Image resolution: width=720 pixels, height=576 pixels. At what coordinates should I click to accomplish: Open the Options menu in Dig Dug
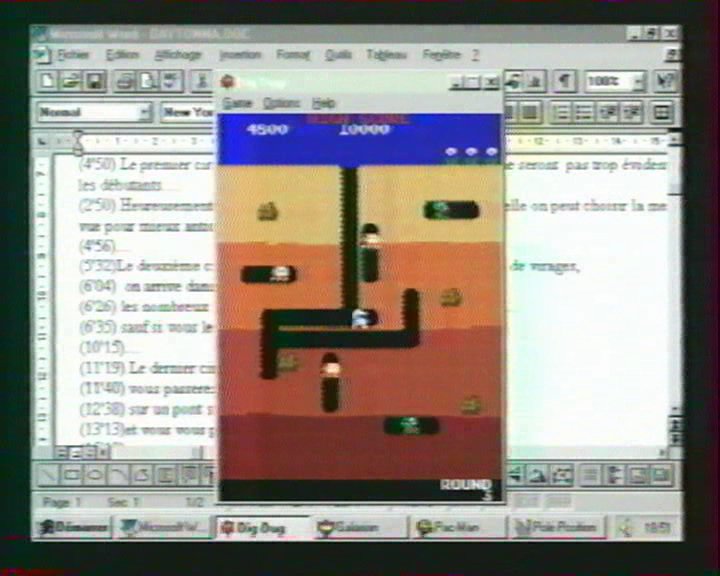(x=282, y=103)
